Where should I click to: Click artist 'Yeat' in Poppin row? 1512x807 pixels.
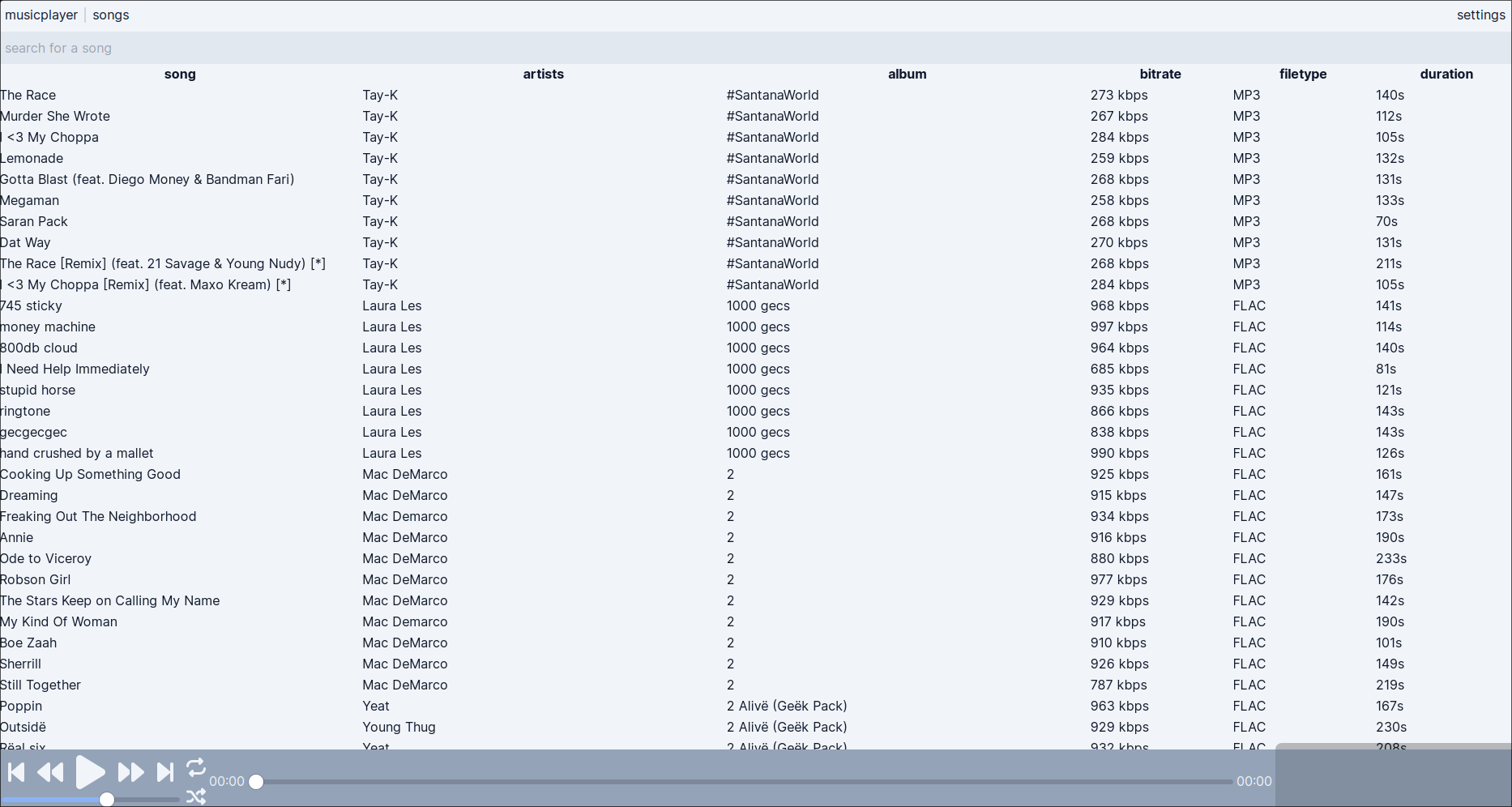pyautogui.click(x=376, y=706)
